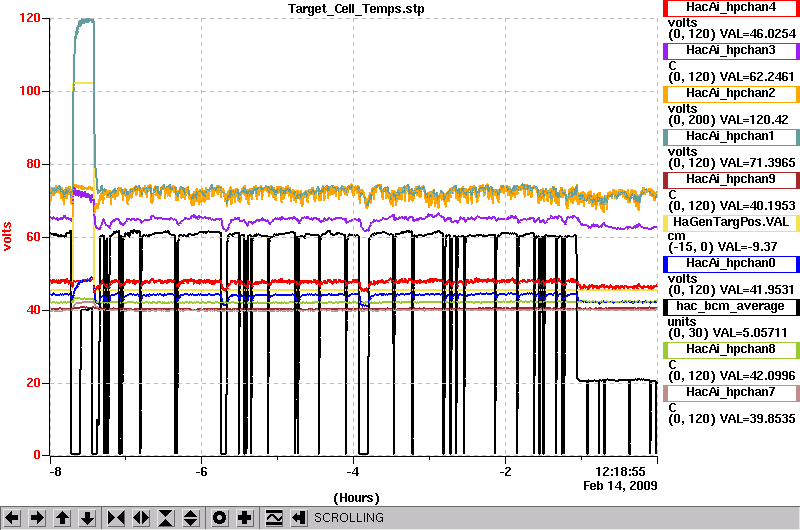The width and height of the screenshot is (800, 530).
Task: Select the HacAi_hpchan9 curve label
Action: (x=731, y=180)
